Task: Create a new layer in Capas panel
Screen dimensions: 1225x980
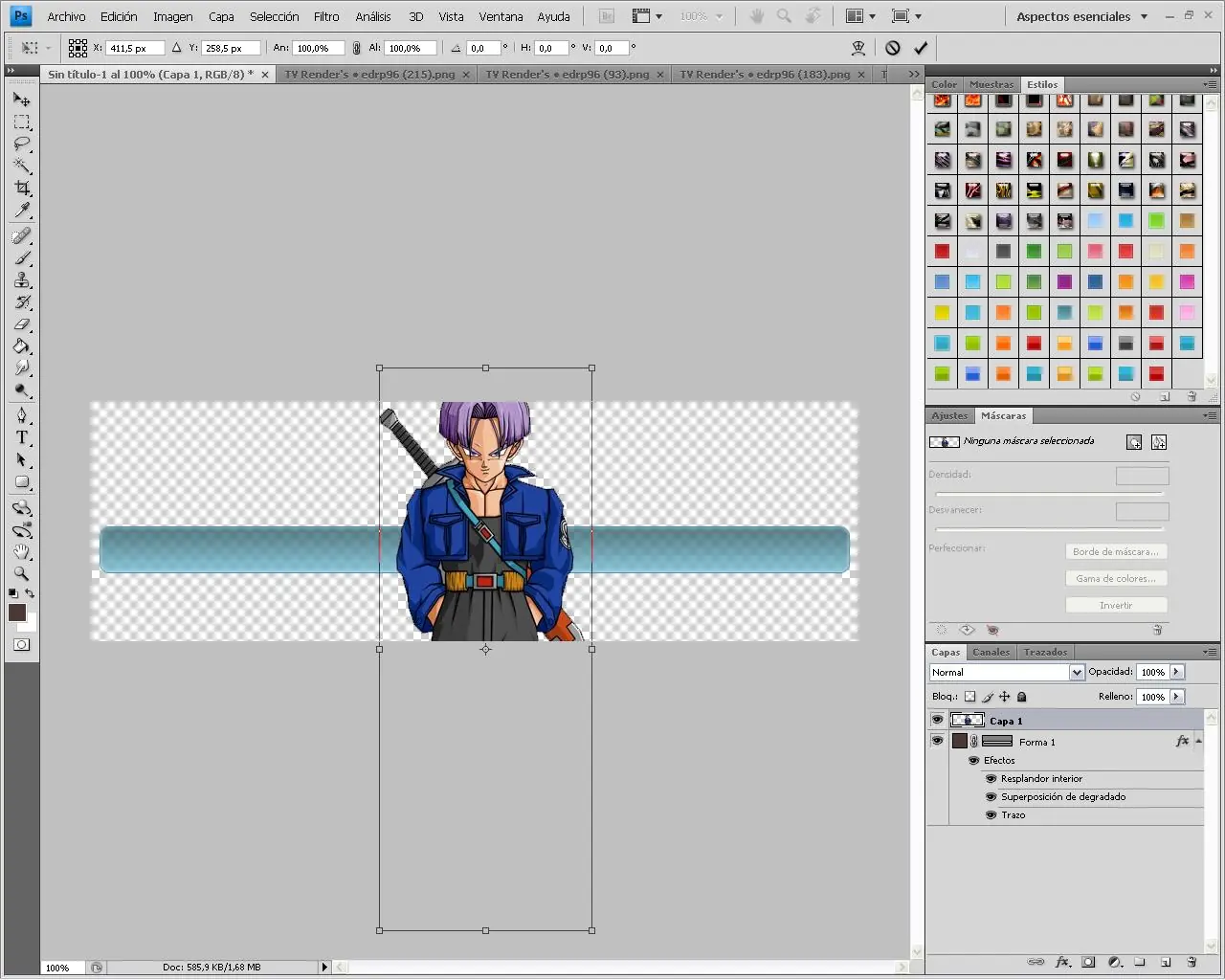Action: [1166, 962]
